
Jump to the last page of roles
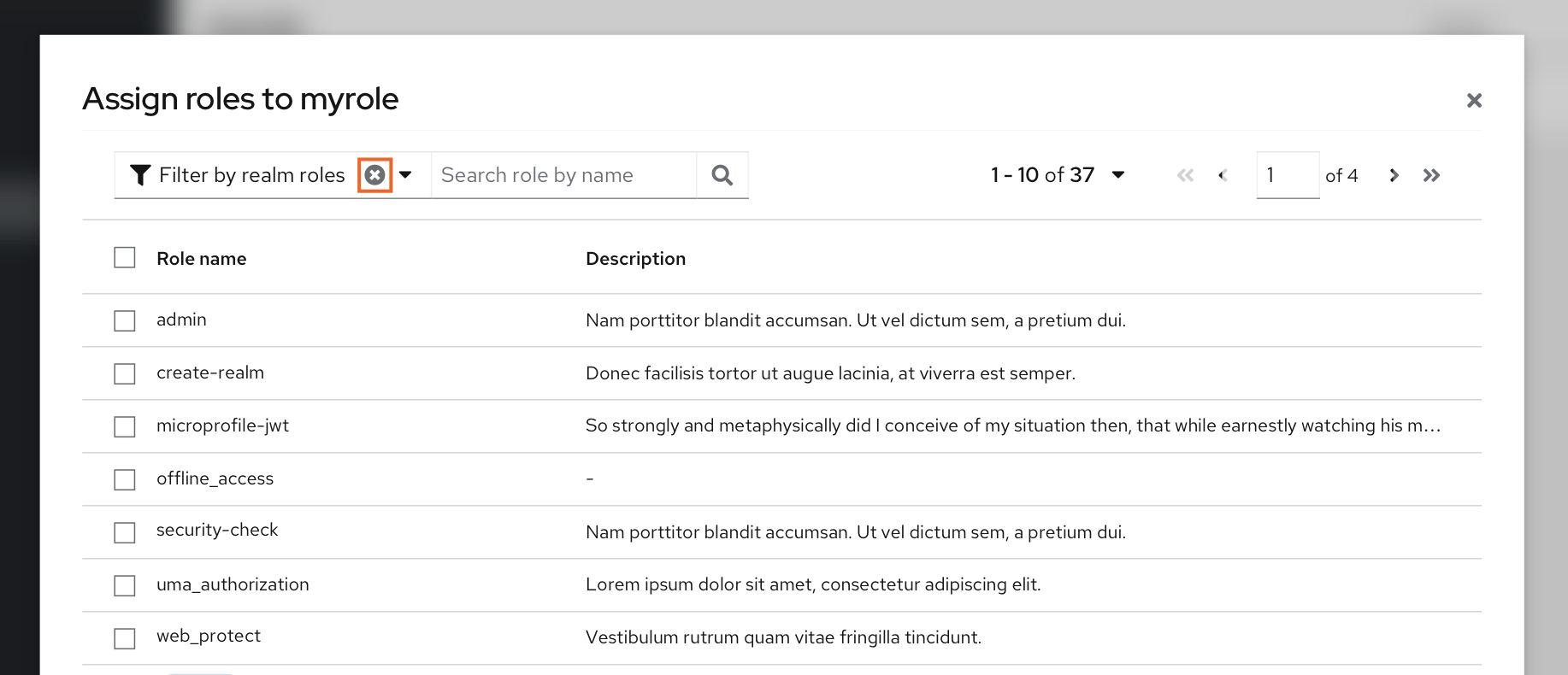coord(1431,175)
